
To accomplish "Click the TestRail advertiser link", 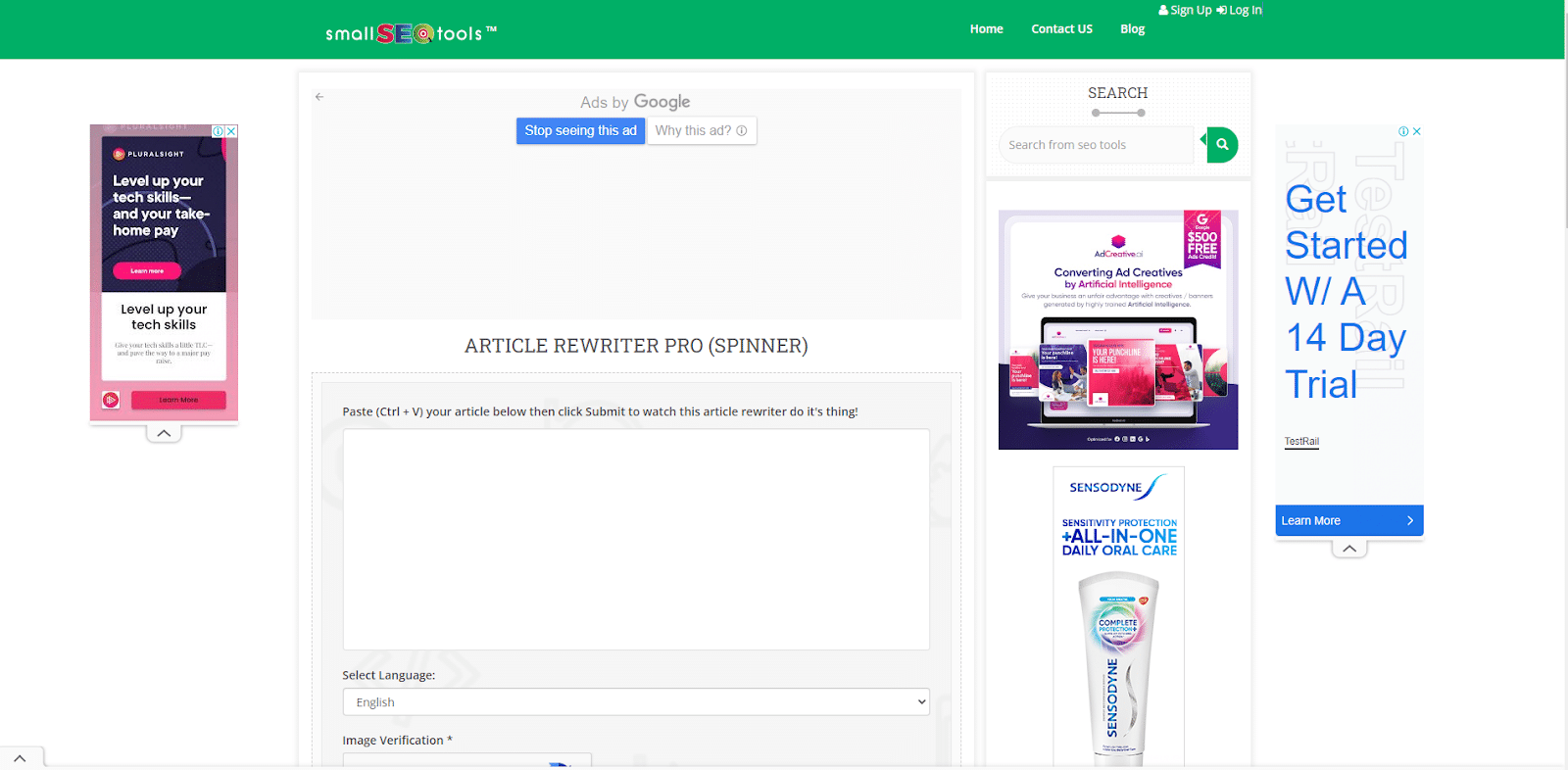I will pos(1301,442).
